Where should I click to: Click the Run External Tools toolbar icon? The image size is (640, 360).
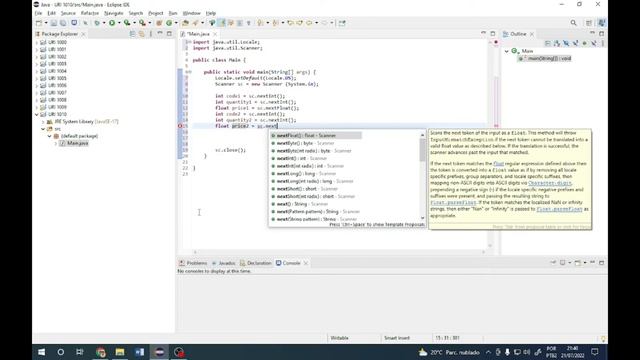142,23
